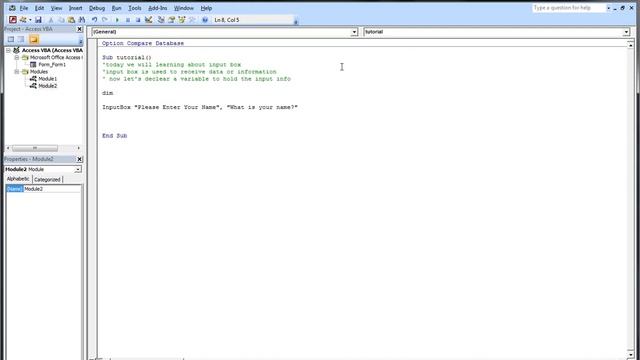
Task: Open the Add-Ins menu
Action: [x=158, y=8]
